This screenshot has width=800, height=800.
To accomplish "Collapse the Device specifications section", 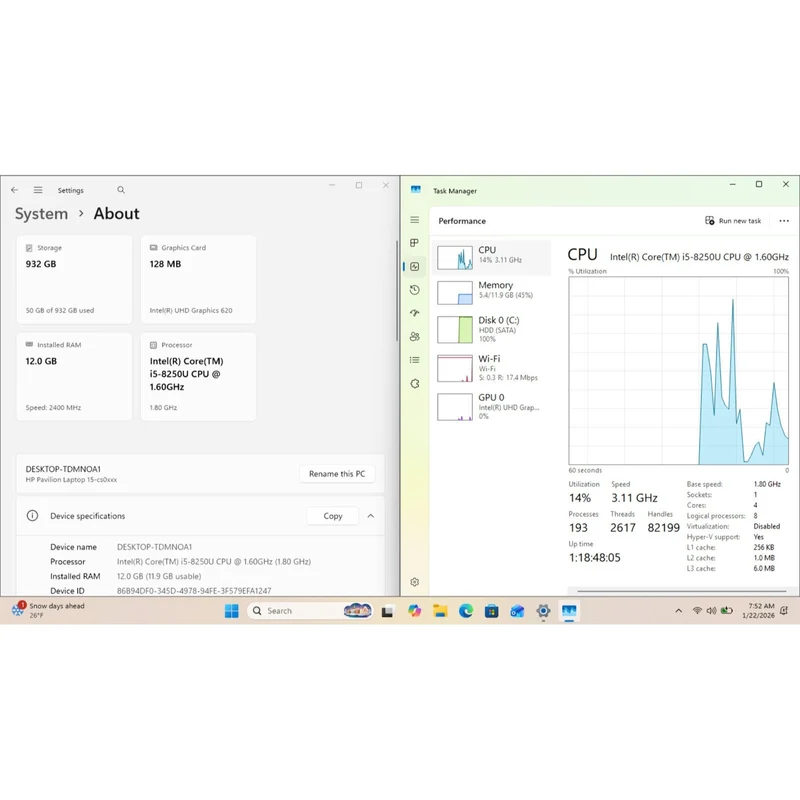I will (370, 516).
